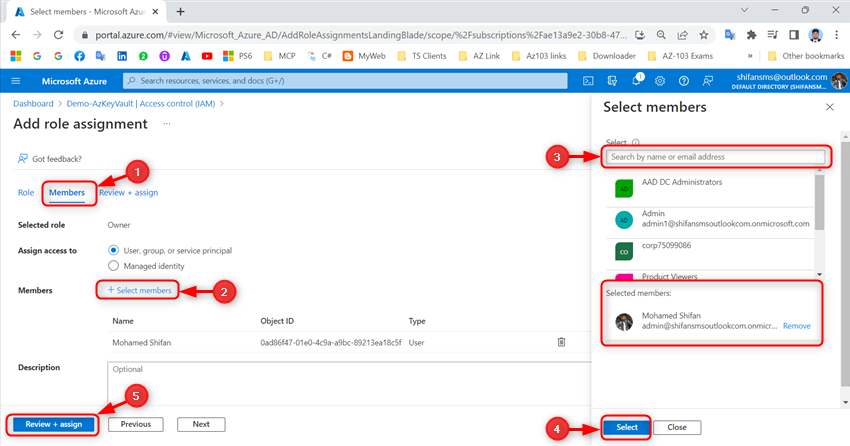The image size is (850, 446).
Task: Open more options ellipsis beside Add role assignment
Action: tap(166, 124)
